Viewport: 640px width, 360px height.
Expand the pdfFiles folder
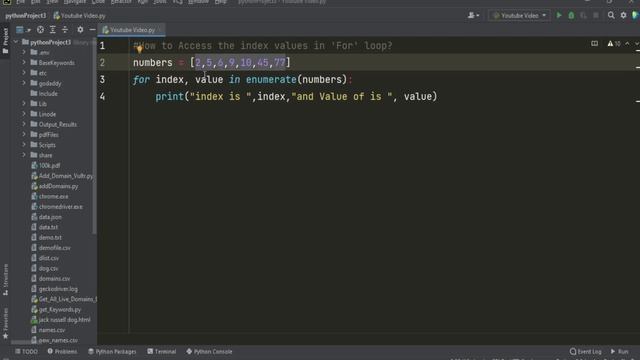[24, 134]
